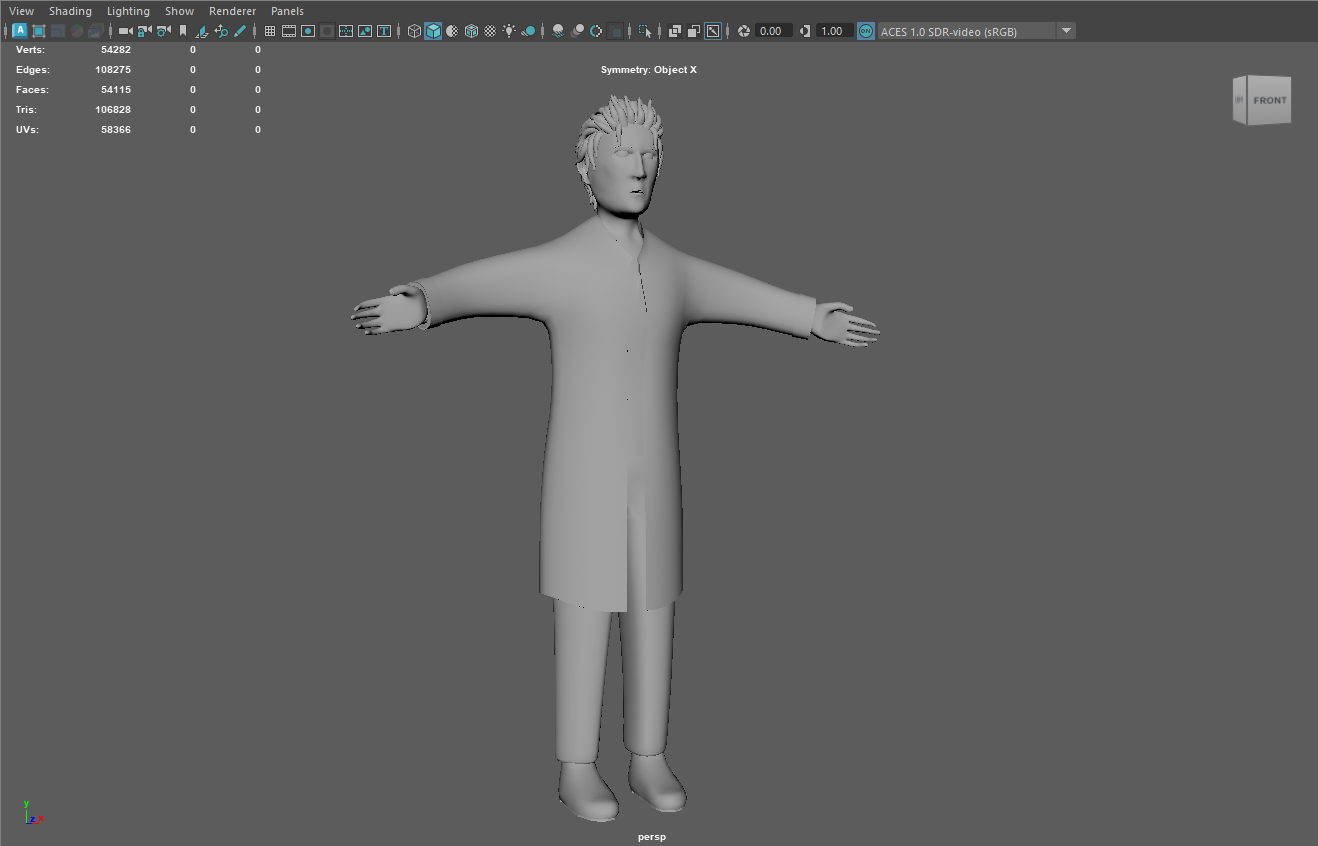Viewport: 1318px width, 846px height.
Task: Open the Shading menu
Action: [x=70, y=11]
